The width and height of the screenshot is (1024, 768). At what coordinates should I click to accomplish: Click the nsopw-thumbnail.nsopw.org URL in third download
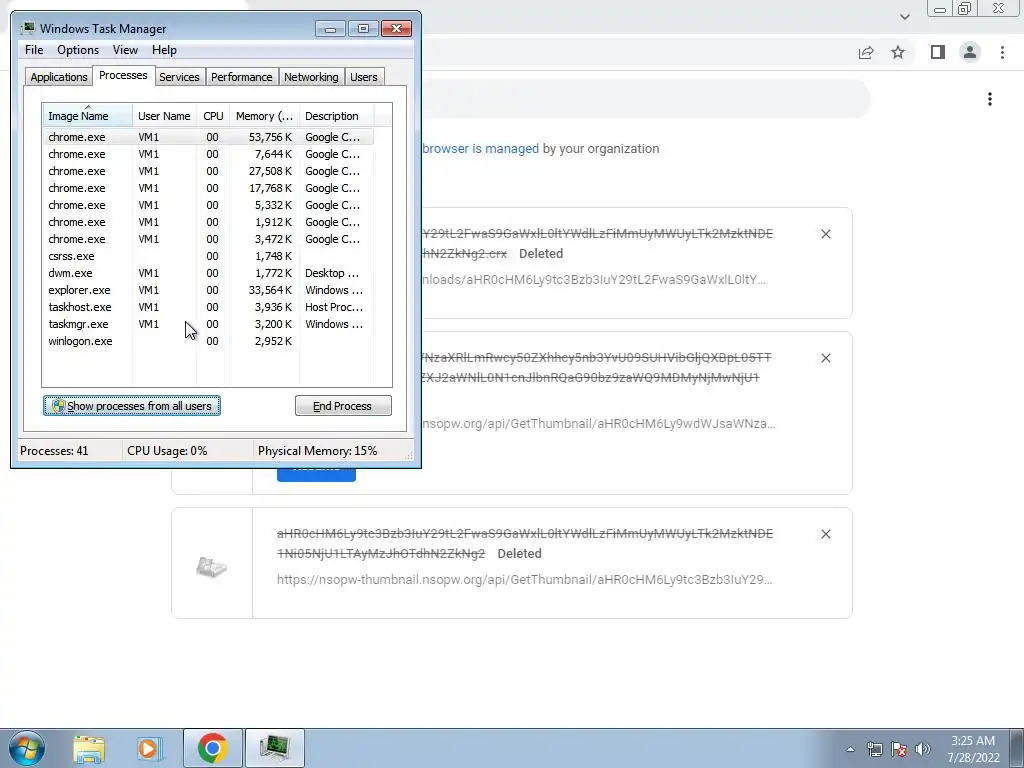coord(524,579)
